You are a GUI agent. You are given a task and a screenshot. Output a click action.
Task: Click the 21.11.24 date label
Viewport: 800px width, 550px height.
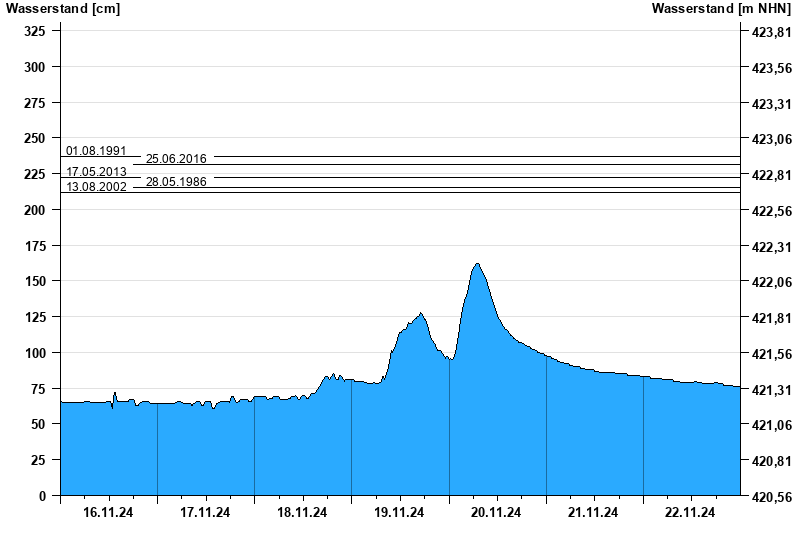pyautogui.click(x=593, y=512)
